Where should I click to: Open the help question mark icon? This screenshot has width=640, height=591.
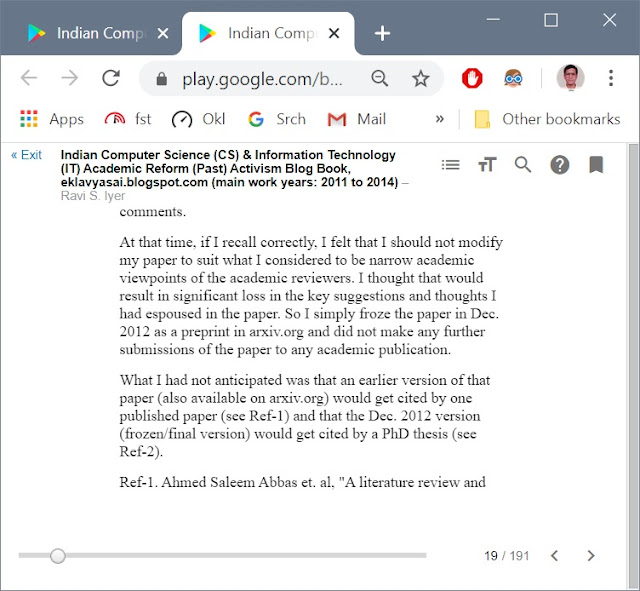(x=560, y=165)
